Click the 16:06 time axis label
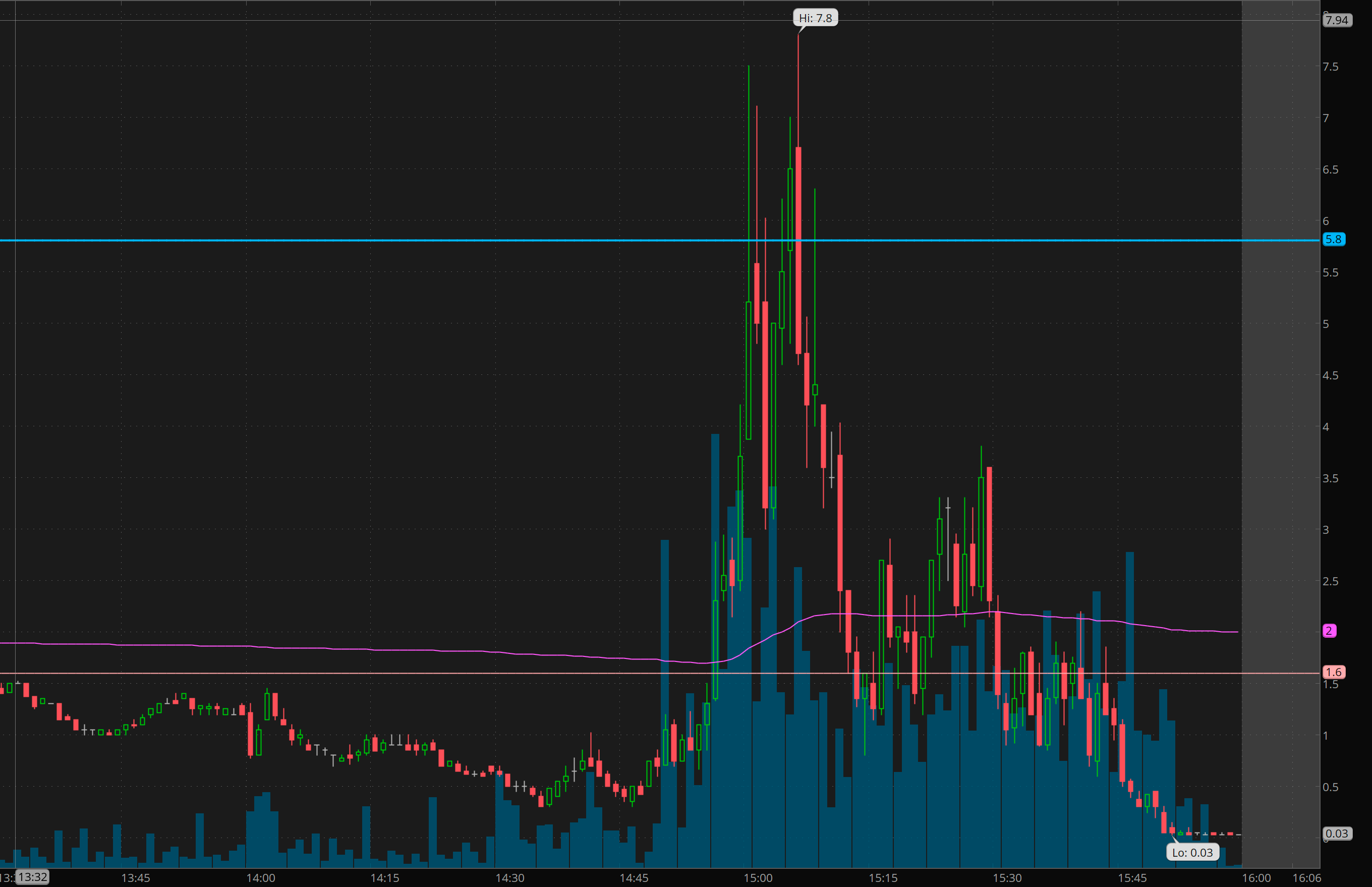 tap(1306, 878)
